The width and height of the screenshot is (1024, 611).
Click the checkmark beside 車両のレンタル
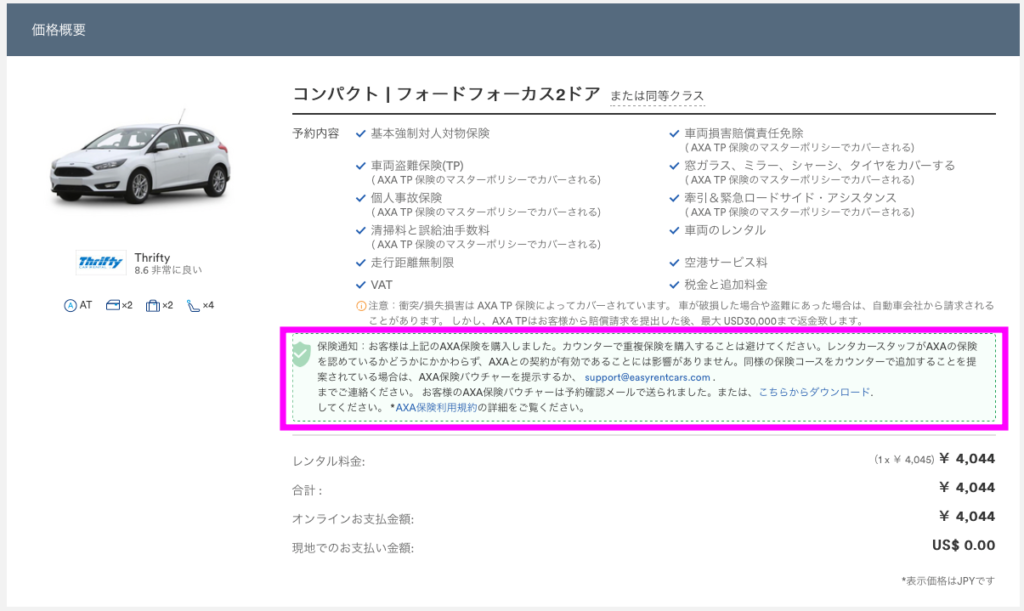pos(675,230)
